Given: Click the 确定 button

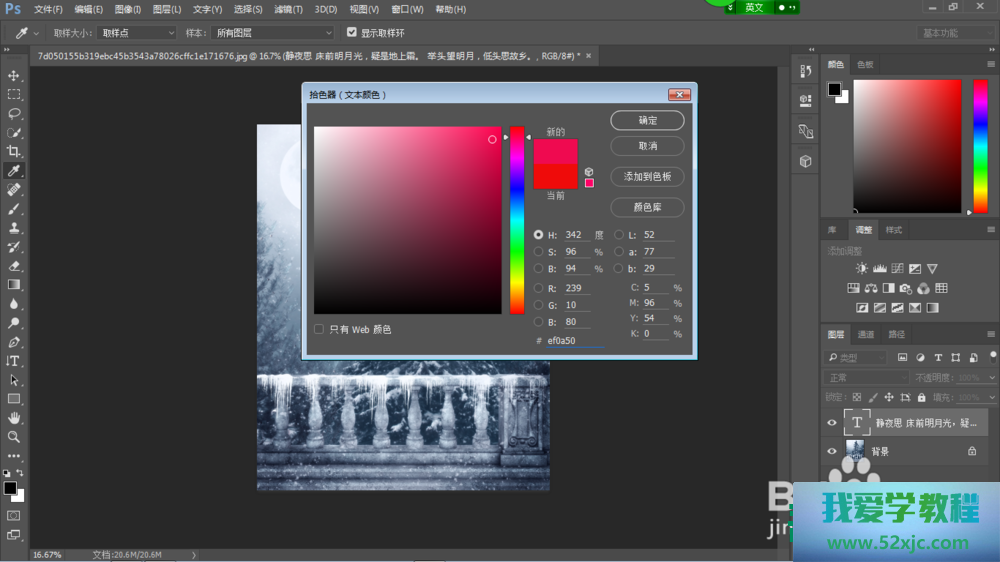Looking at the screenshot, I should (647, 120).
